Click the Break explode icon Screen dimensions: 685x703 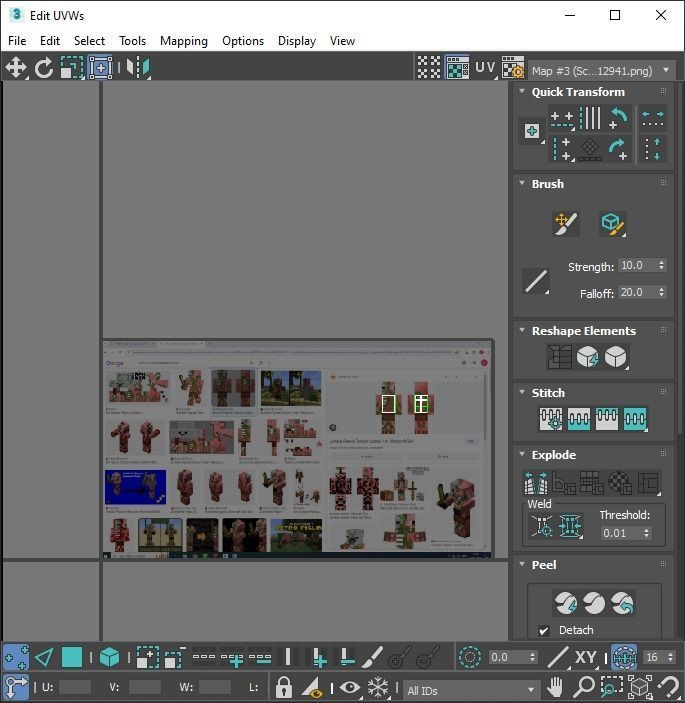(536, 483)
